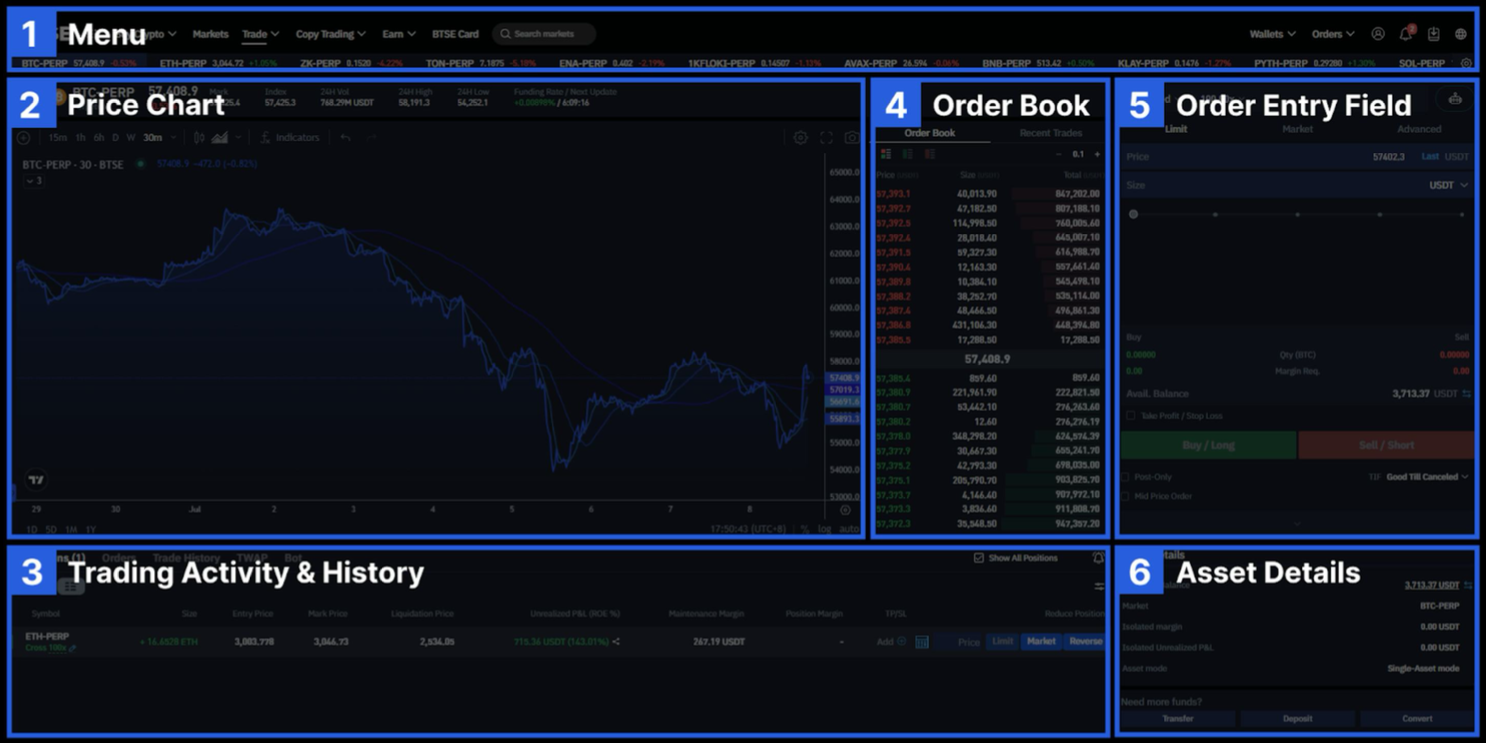The height and width of the screenshot is (743, 1486).
Task: Open the globe language selector icon
Action: 1461,34
